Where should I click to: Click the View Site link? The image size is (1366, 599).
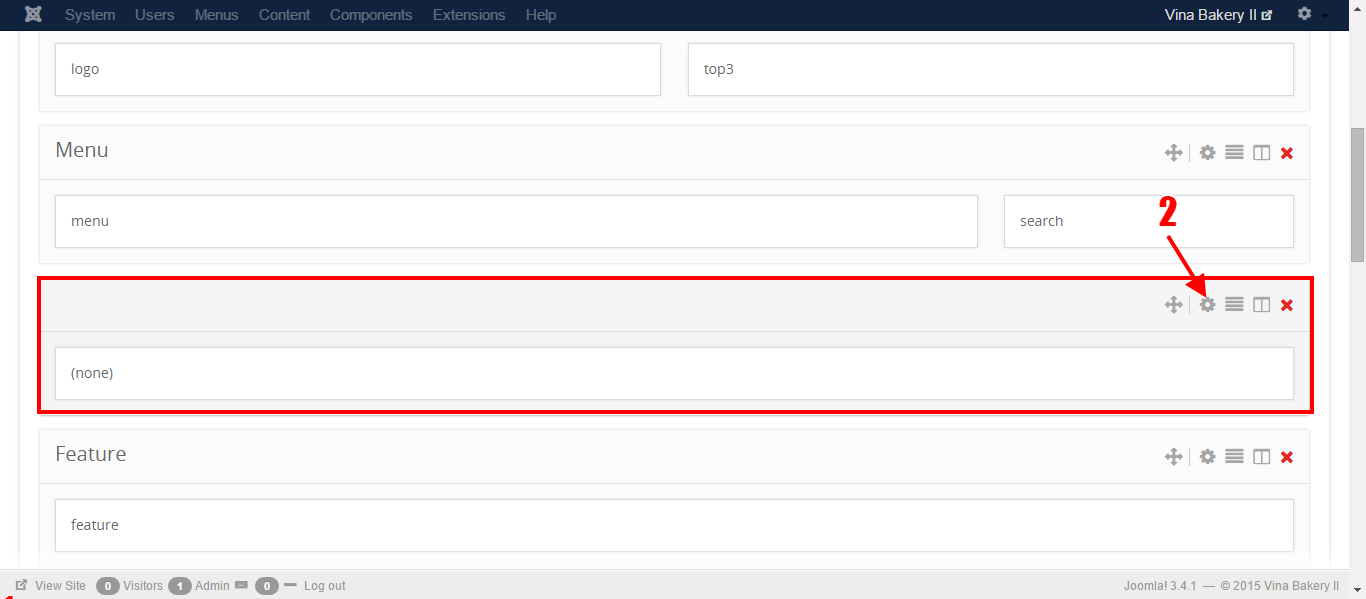tap(60, 586)
